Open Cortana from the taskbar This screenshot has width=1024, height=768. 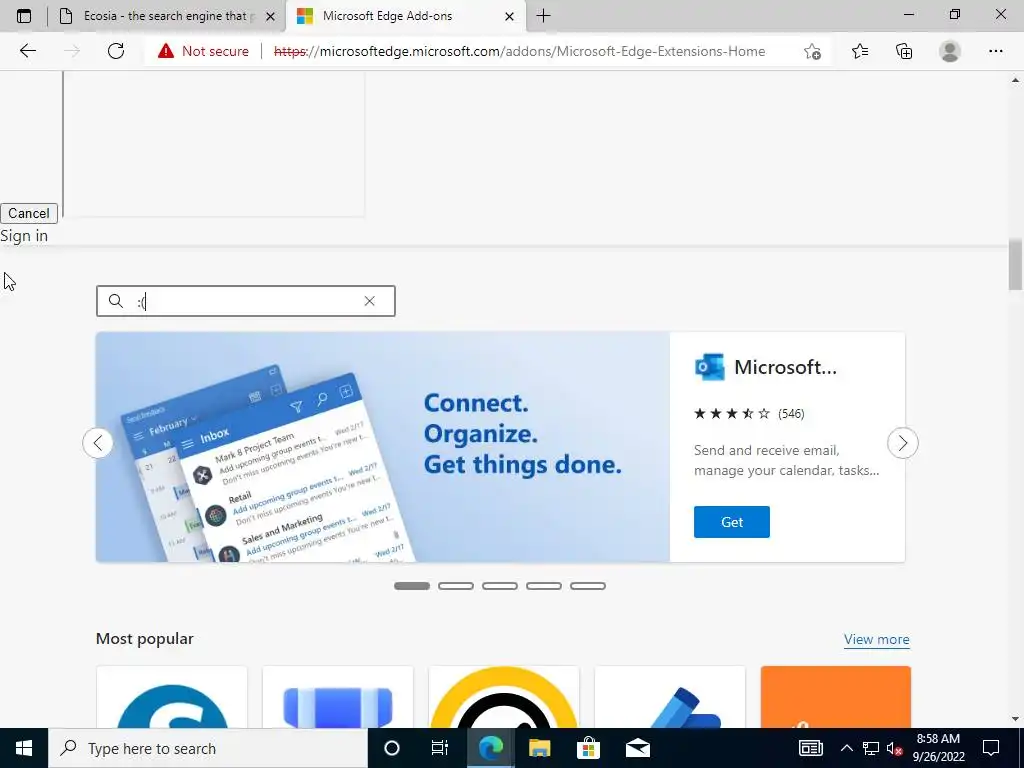[x=392, y=748]
